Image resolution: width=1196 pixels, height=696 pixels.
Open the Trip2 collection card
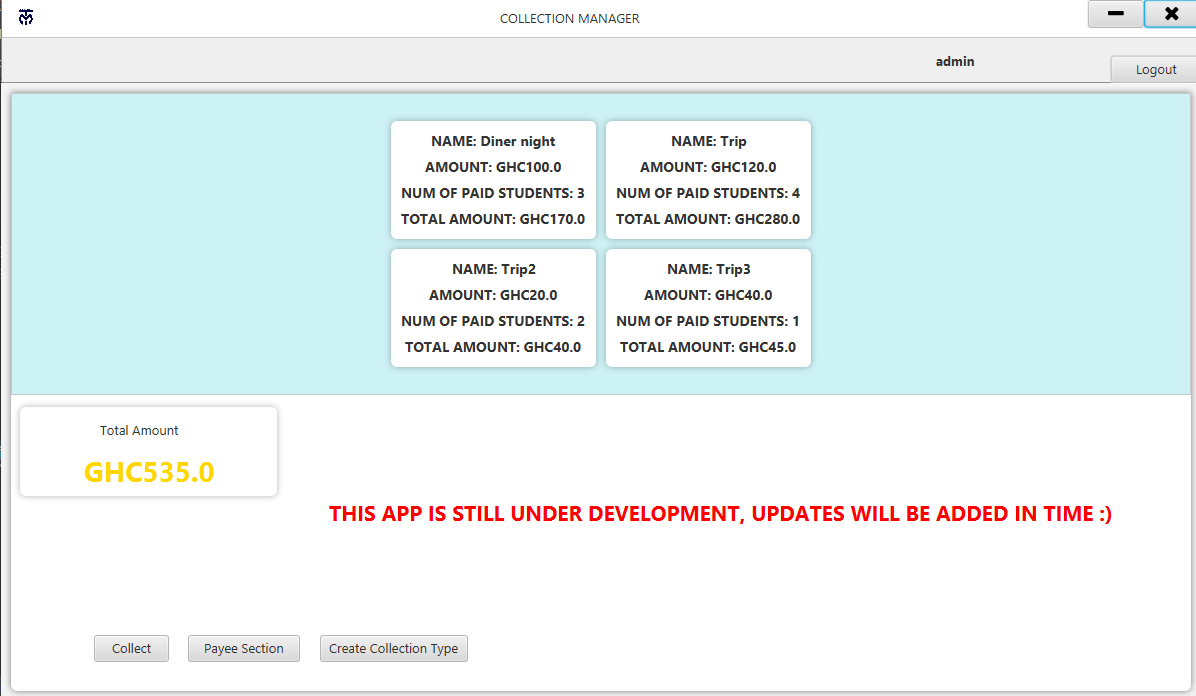tap(493, 308)
